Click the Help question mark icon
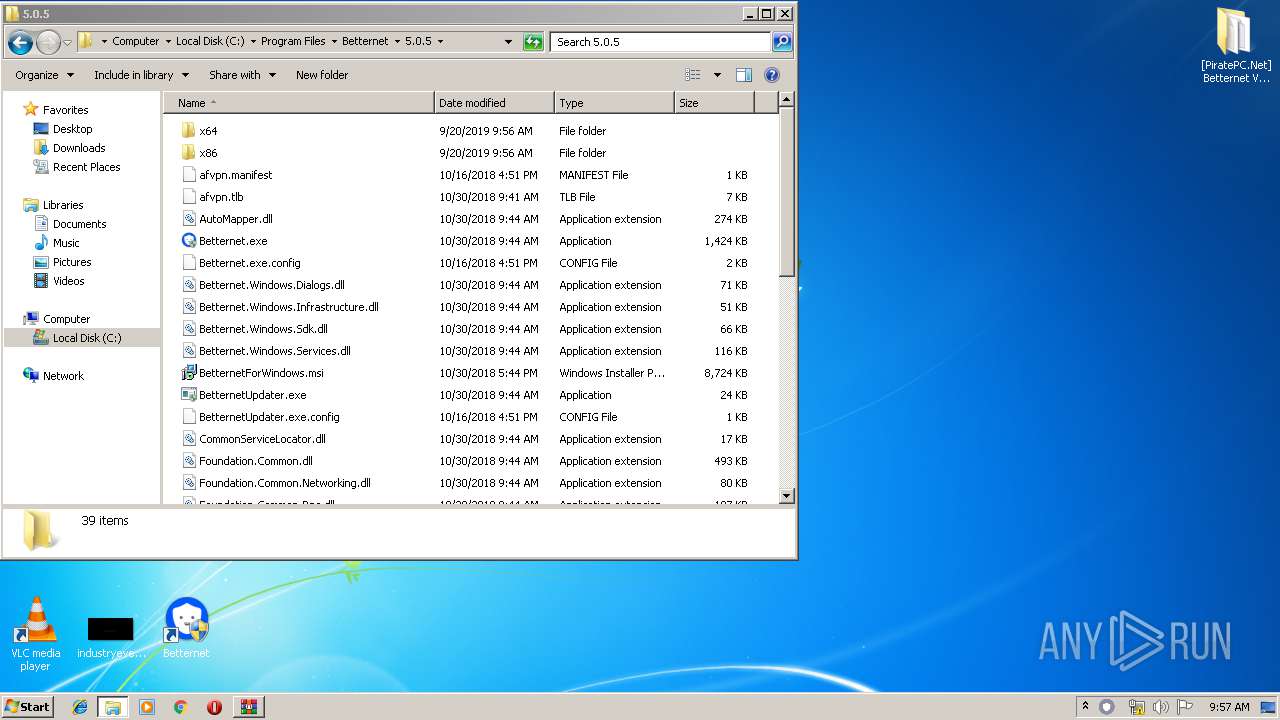The width and height of the screenshot is (1280, 720). coord(771,75)
